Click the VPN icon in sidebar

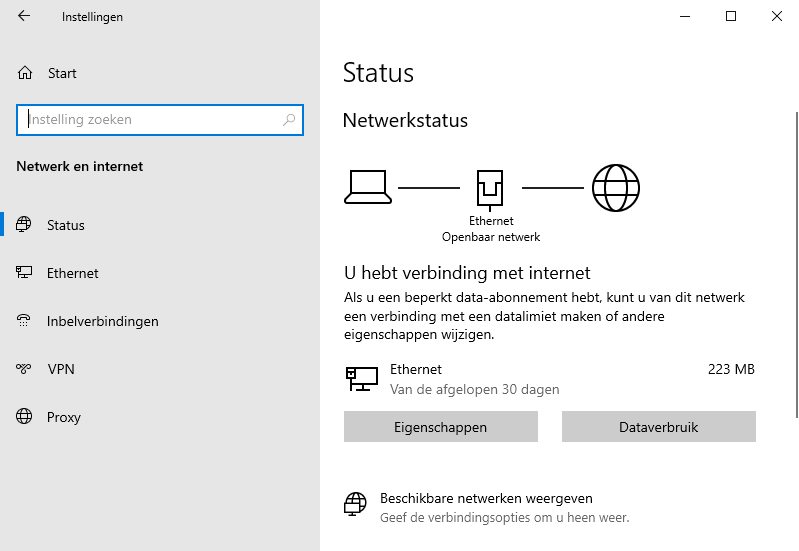tap(25, 369)
